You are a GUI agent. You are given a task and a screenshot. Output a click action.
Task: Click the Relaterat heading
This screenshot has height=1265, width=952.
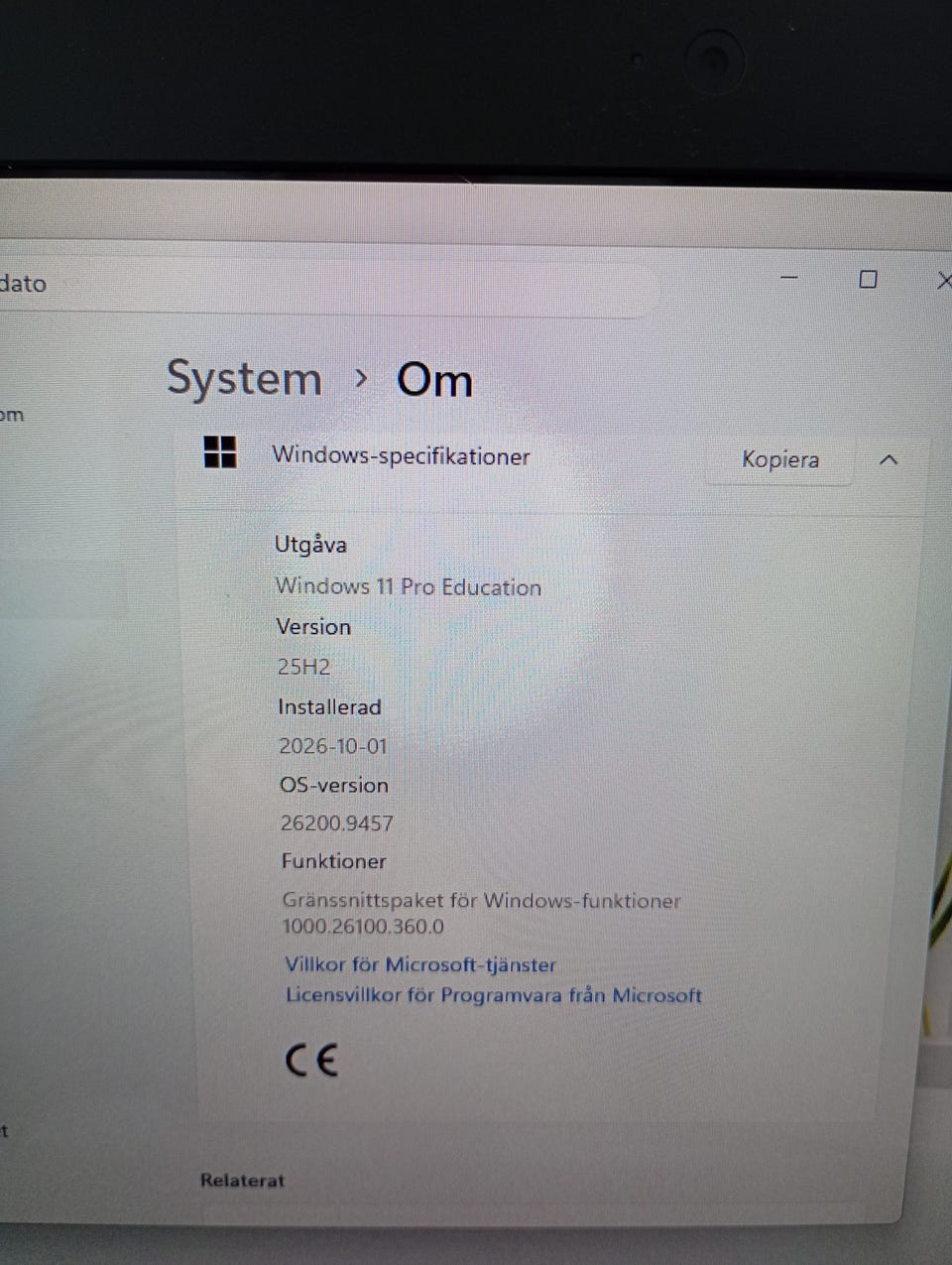click(x=242, y=1181)
